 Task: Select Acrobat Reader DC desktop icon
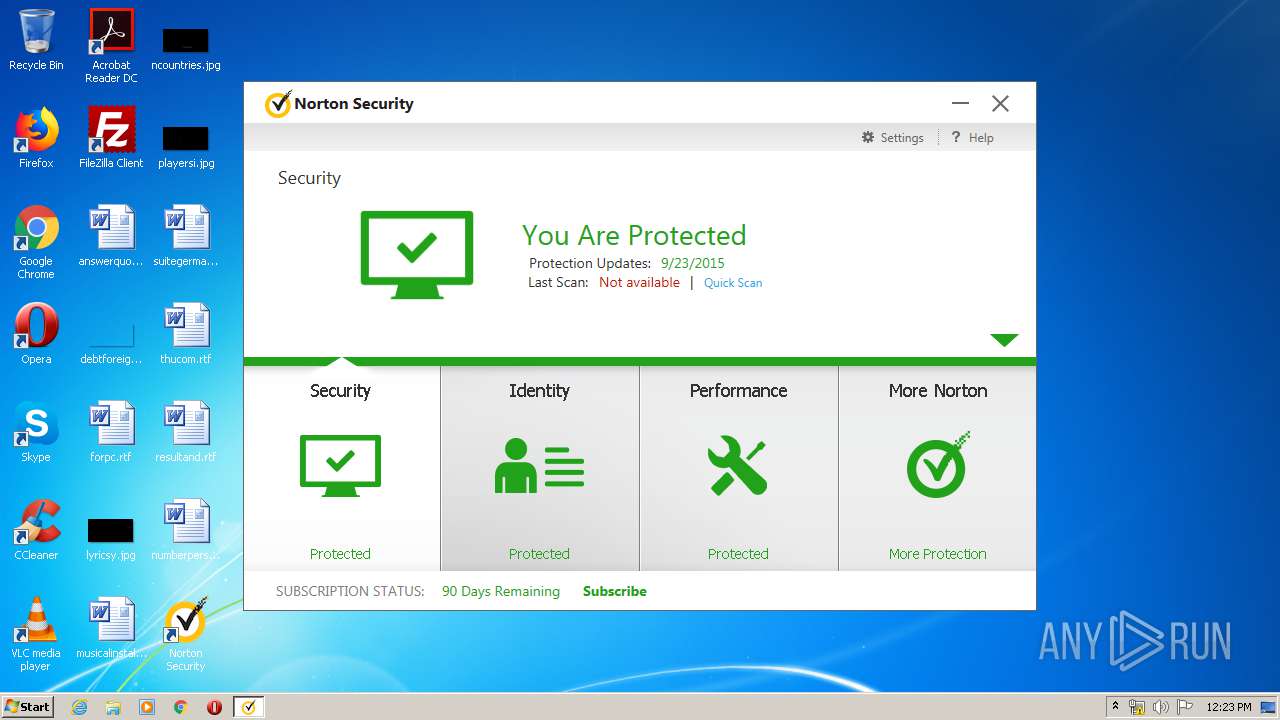[x=111, y=46]
